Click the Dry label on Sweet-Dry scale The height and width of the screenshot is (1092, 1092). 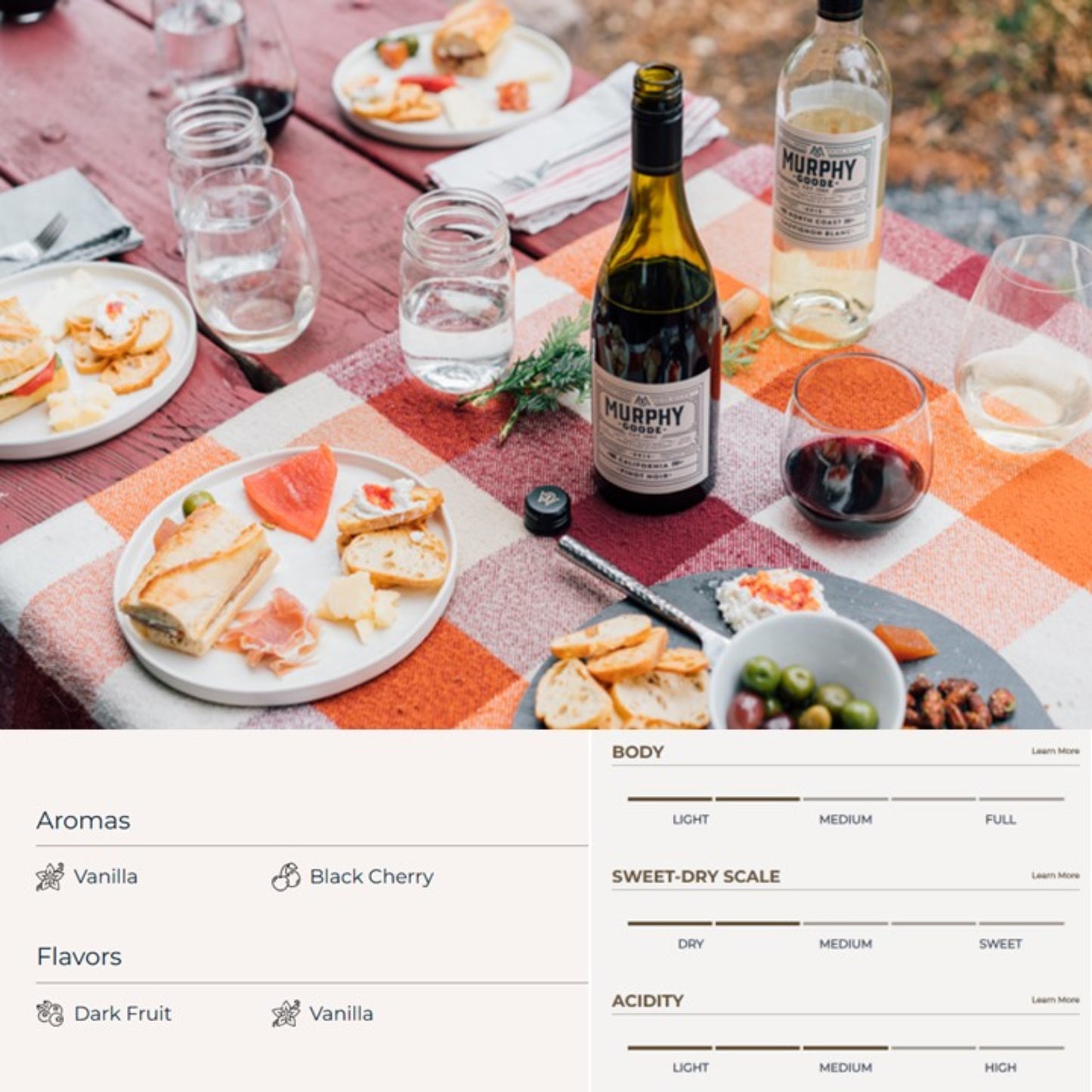pos(691,944)
